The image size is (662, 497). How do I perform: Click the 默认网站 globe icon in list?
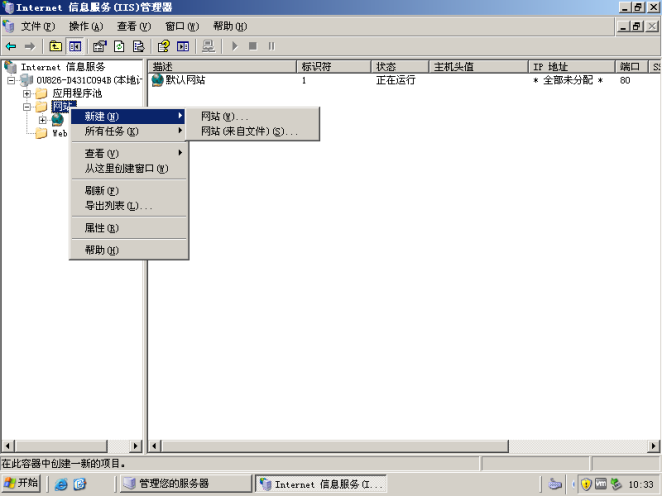(x=158, y=80)
